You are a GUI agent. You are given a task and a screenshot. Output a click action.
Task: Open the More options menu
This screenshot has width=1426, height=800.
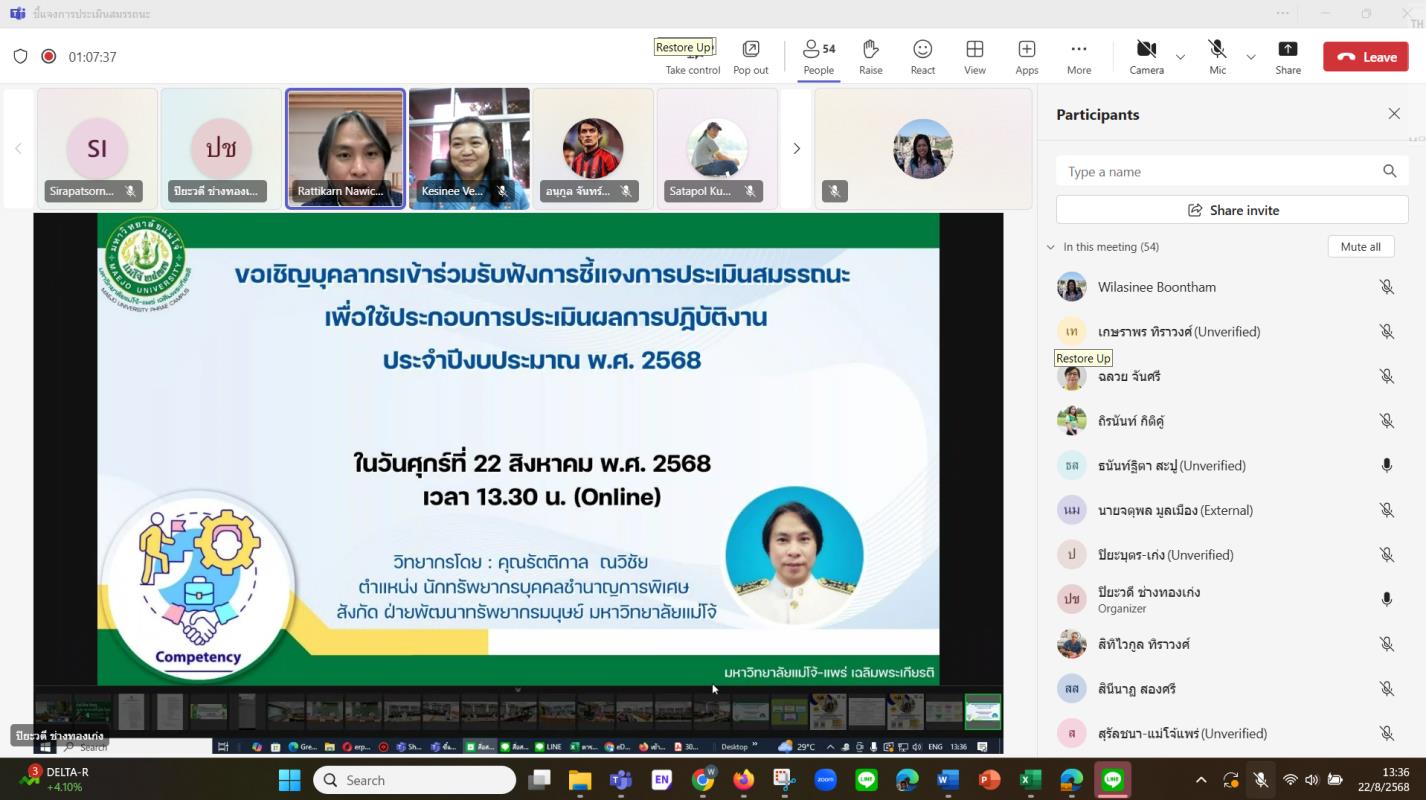1078,56
